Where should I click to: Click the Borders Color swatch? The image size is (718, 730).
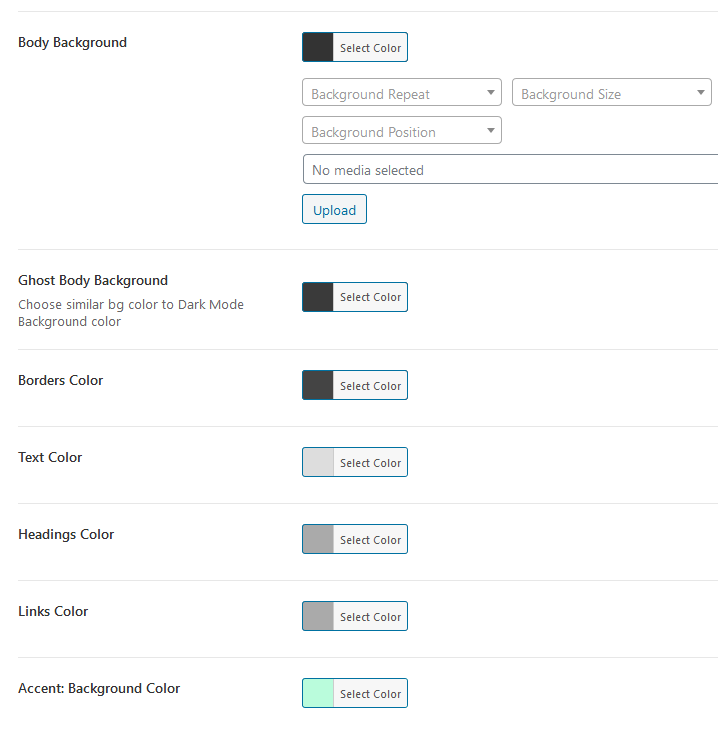click(x=318, y=386)
